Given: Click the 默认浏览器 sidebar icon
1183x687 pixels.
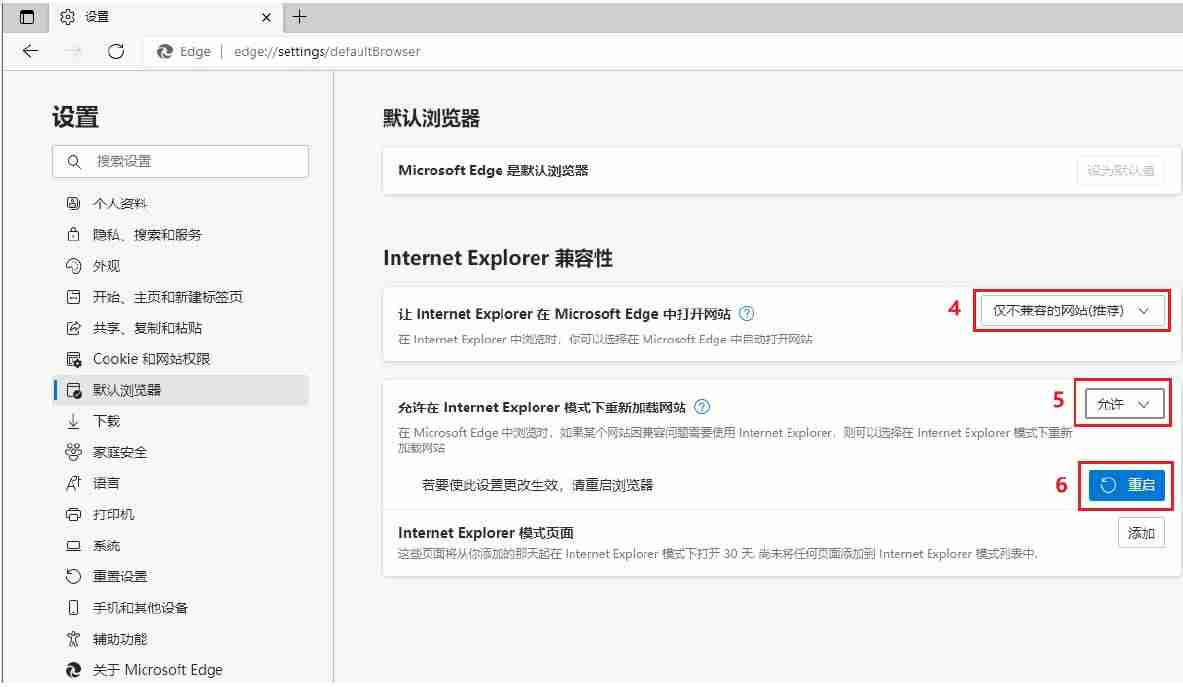Looking at the screenshot, I should tap(73, 390).
